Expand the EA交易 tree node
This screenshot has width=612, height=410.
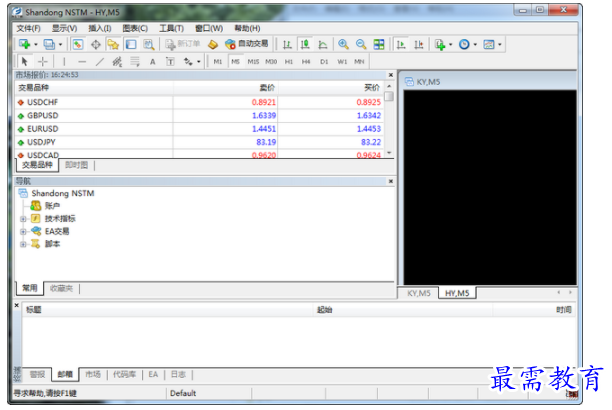23,231
